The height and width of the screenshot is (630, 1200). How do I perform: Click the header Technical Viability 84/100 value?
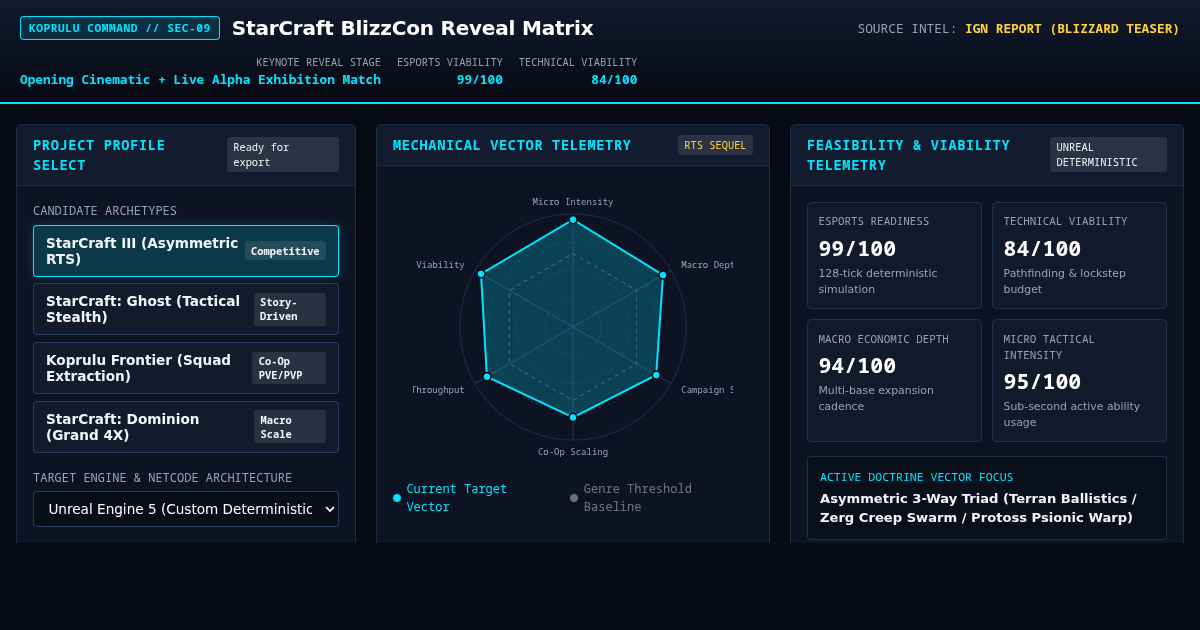click(614, 80)
